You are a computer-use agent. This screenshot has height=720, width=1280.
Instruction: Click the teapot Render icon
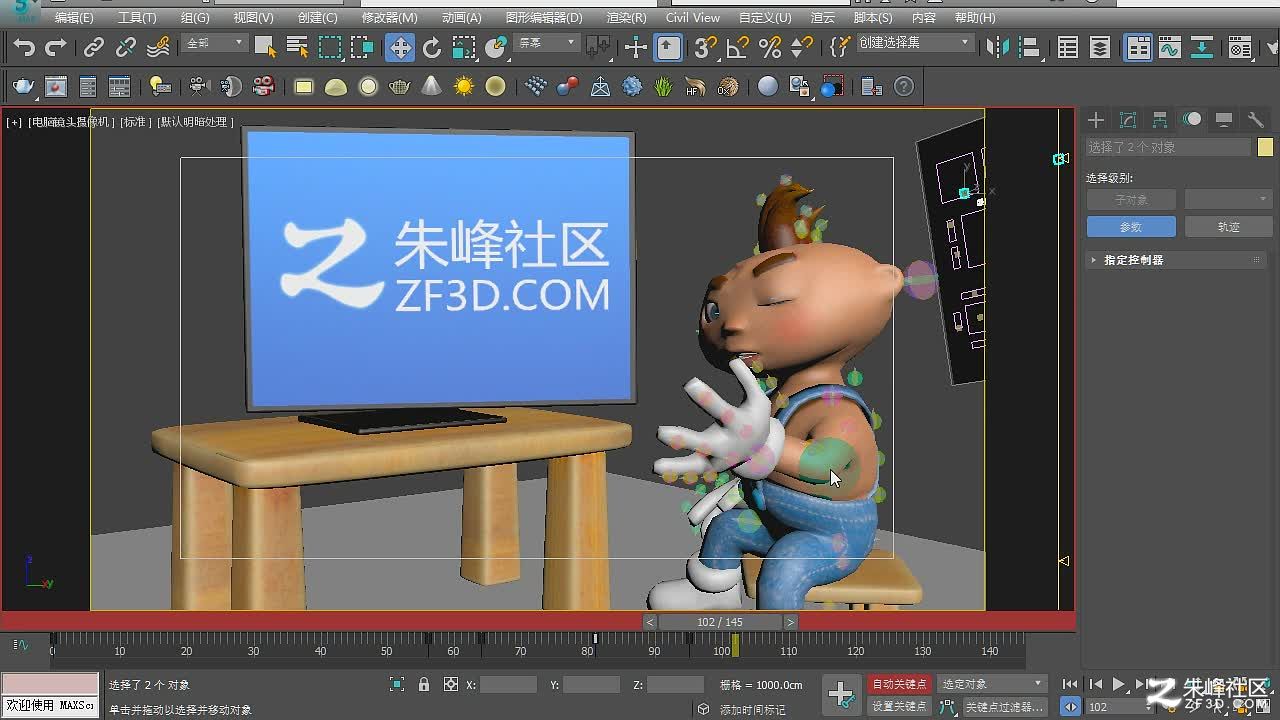coord(23,87)
